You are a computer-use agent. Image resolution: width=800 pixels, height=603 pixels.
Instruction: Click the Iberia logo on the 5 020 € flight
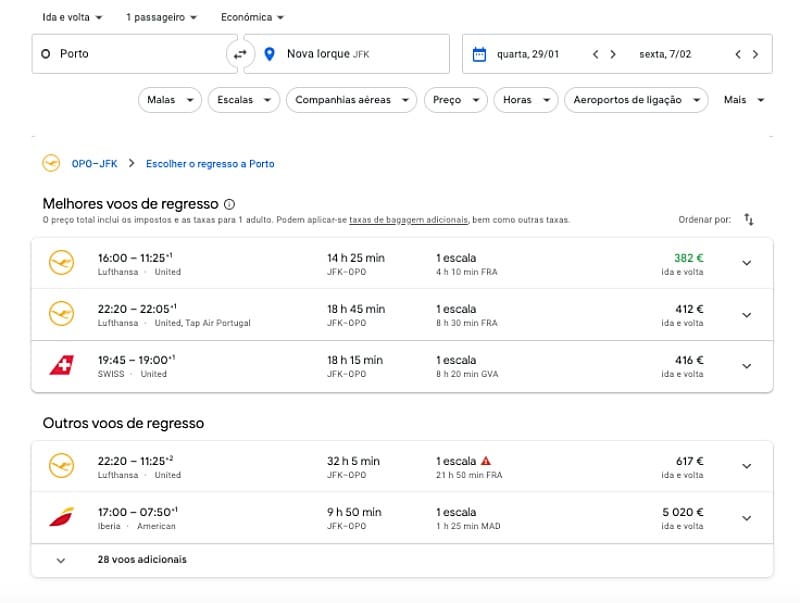[61, 518]
